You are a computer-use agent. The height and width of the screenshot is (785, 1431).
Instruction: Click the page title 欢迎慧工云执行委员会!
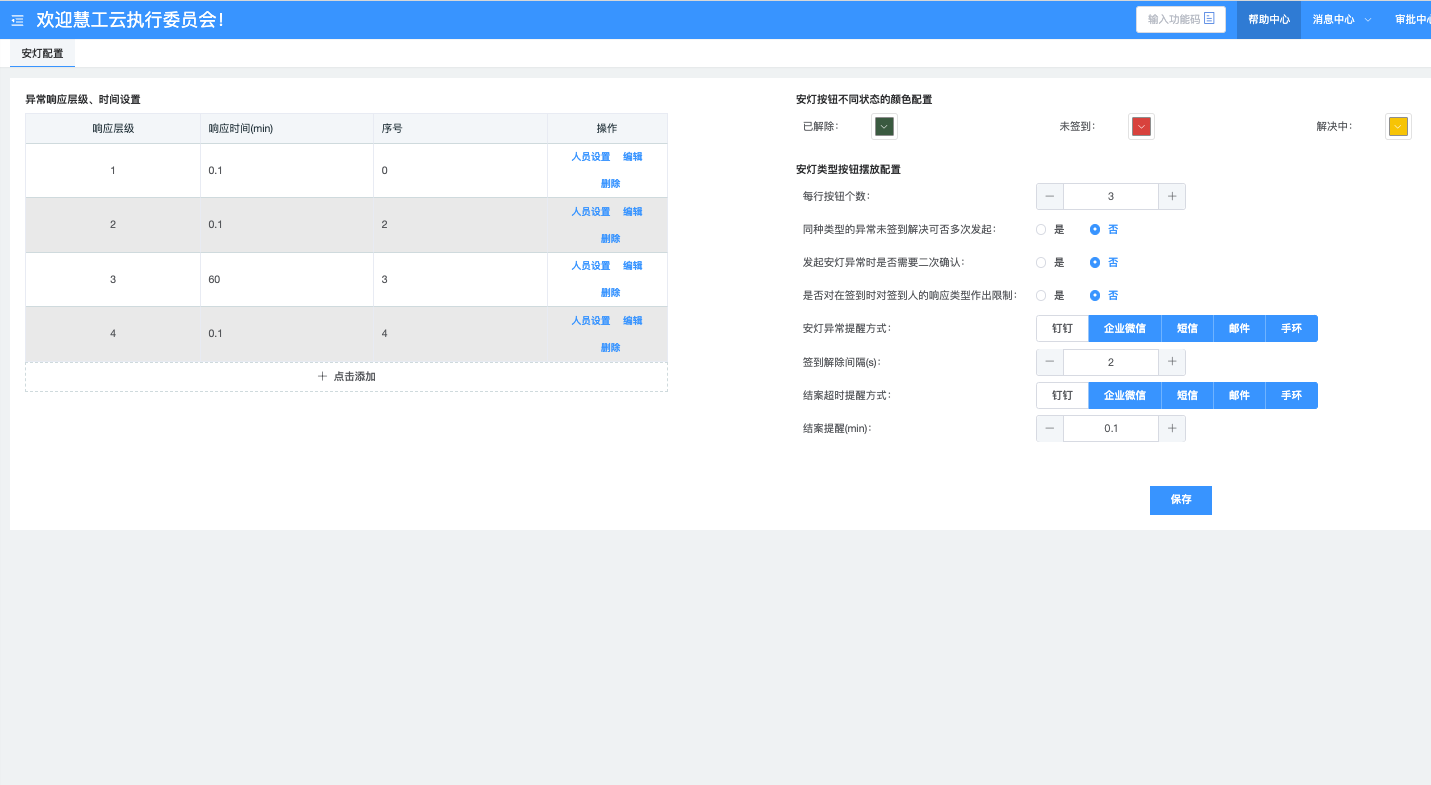click(x=130, y=19)
